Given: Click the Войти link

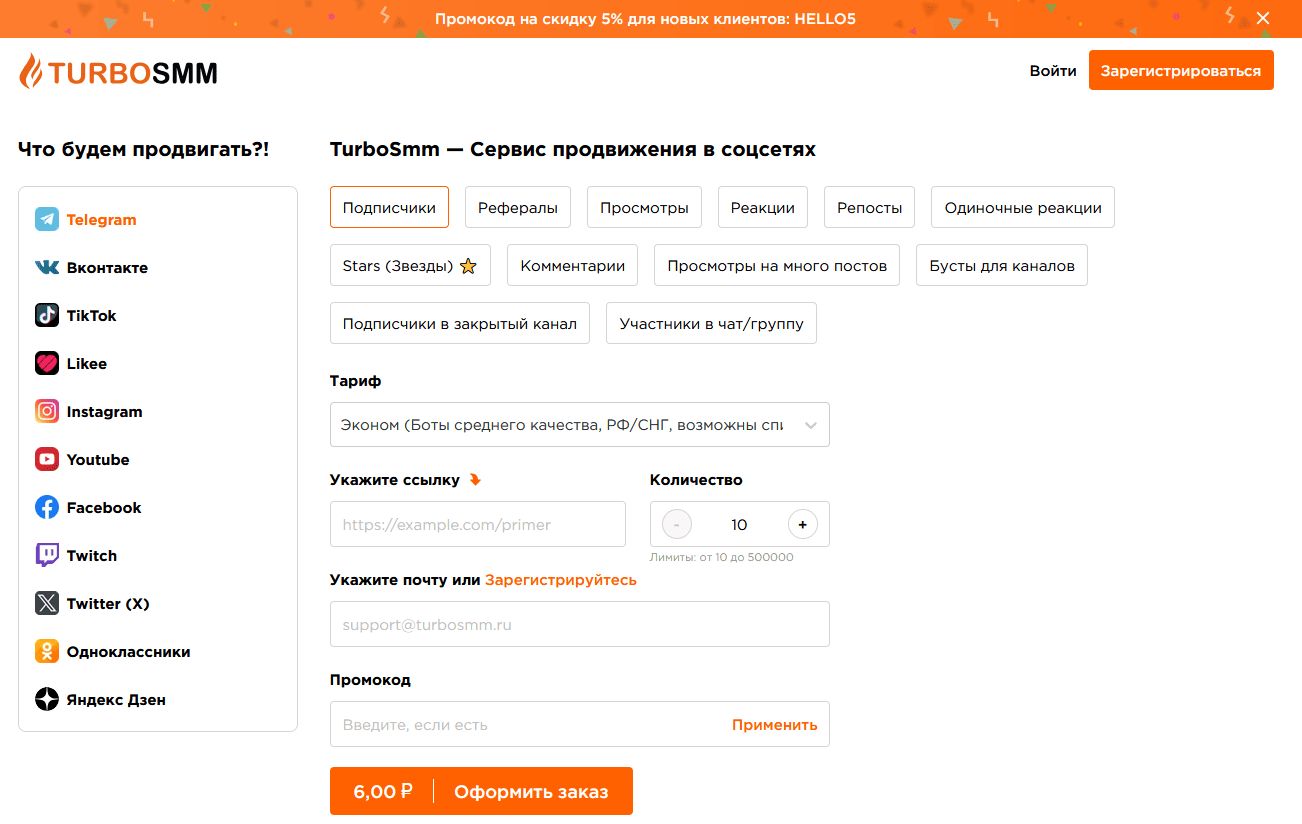Looking at the screenshot, I should point(1053,71).
